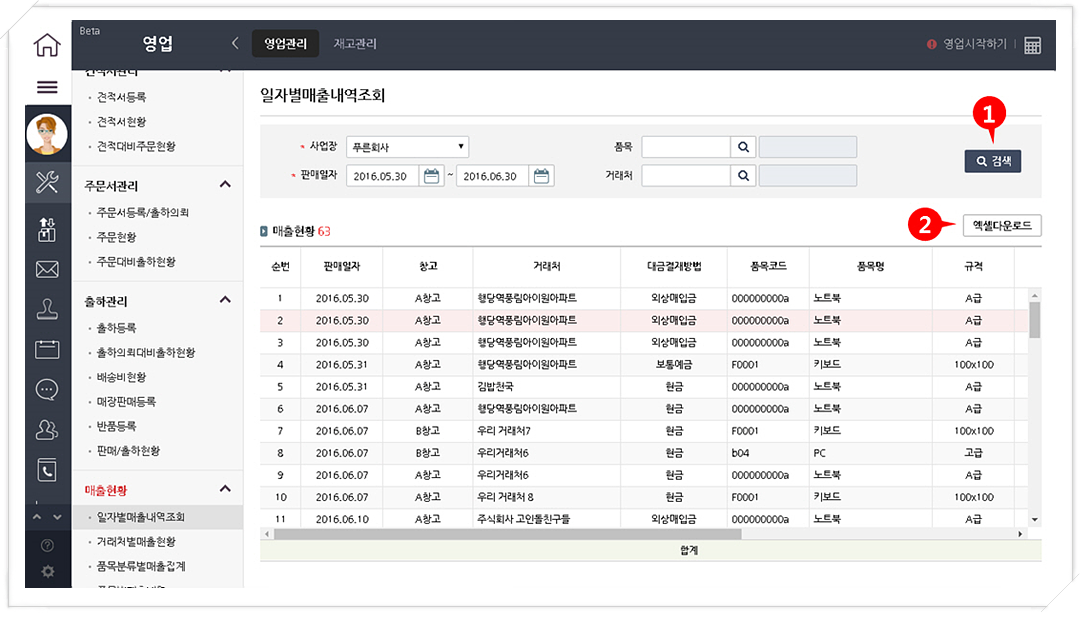This screenshot has width=1081, height=618.
Task: Click end date field 2016.06.30
Action: [x=492, y=176]
